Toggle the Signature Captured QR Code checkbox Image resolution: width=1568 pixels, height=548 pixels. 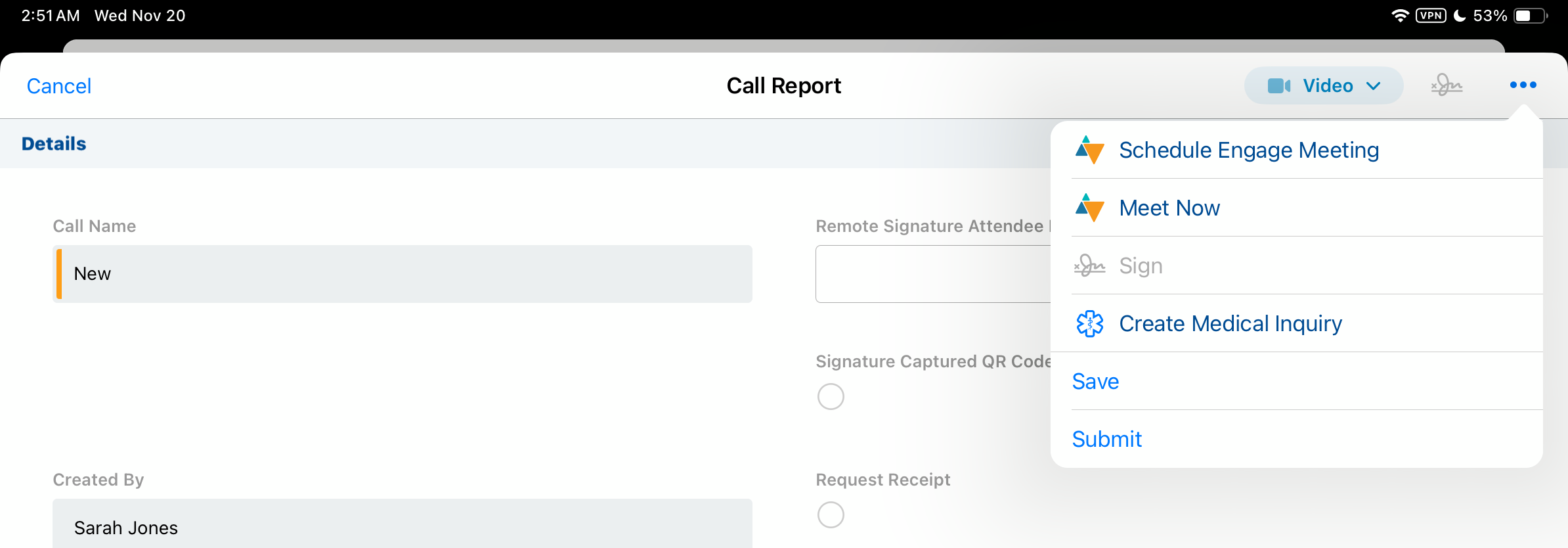(831, 397)
